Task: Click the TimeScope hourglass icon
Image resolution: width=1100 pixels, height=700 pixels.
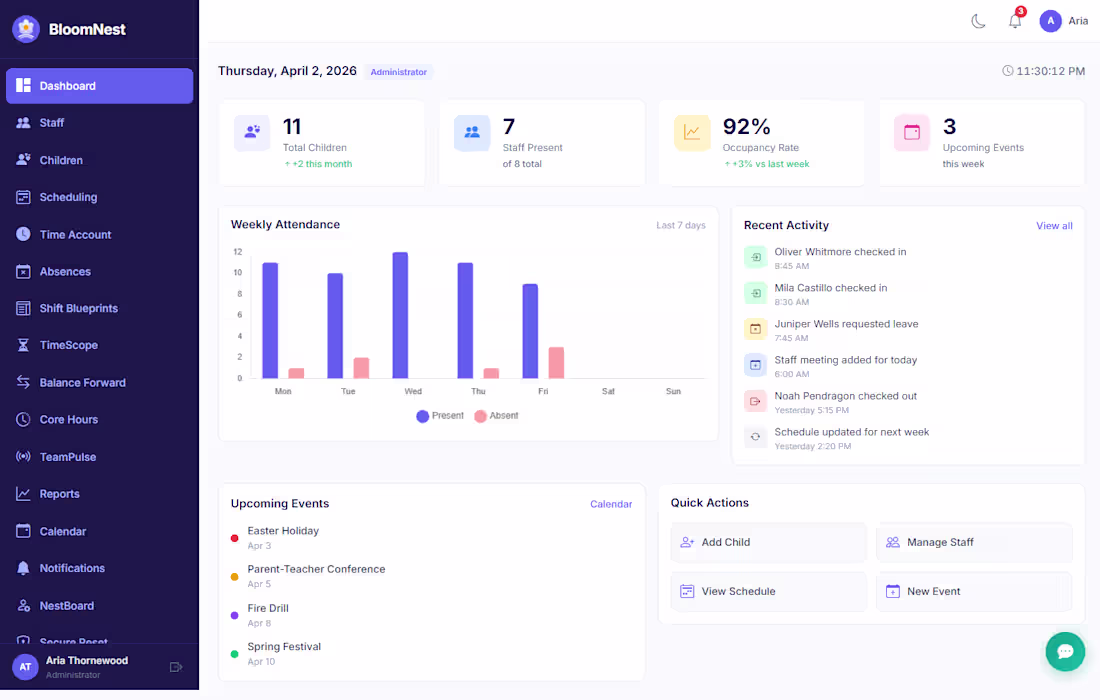Action: [x=25, y=345]
